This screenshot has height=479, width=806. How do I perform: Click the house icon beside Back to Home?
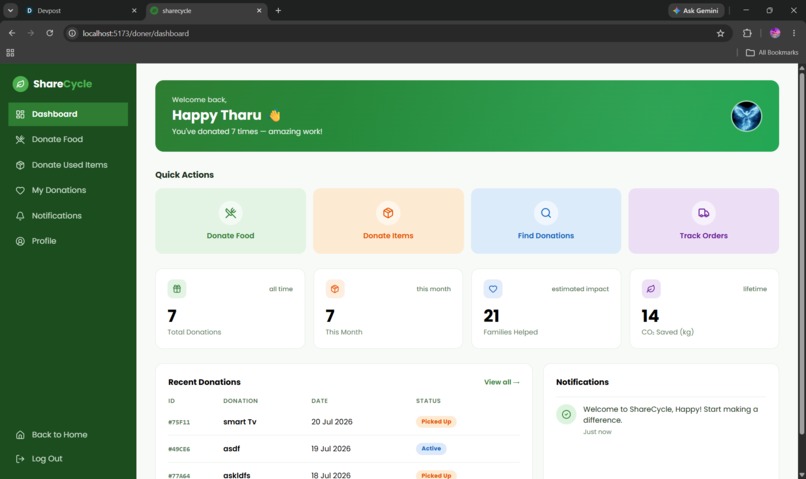(20, 435)
